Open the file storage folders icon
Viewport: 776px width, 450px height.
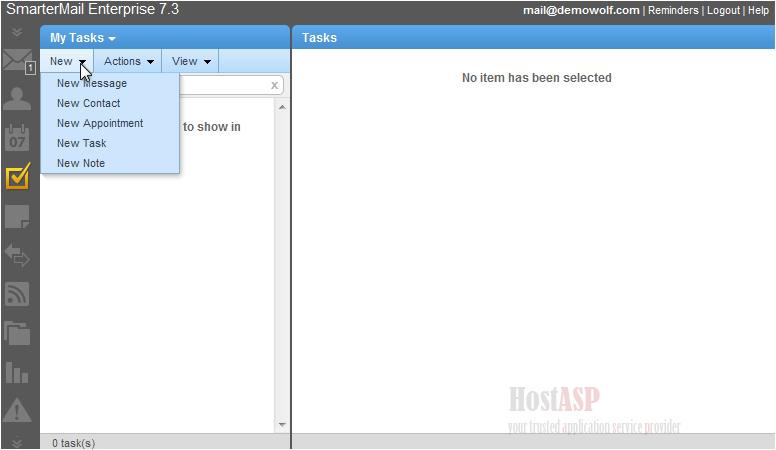[x=17, y=333]
